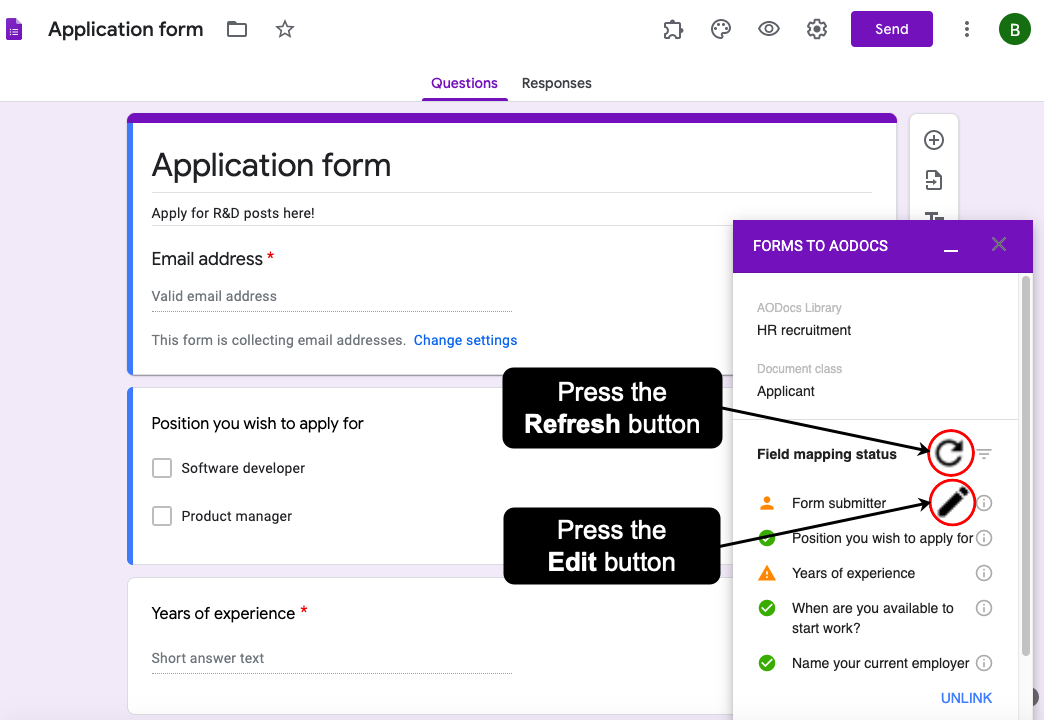
Task: Check the Product manager checkbox
Action: (x=162, y=516)
